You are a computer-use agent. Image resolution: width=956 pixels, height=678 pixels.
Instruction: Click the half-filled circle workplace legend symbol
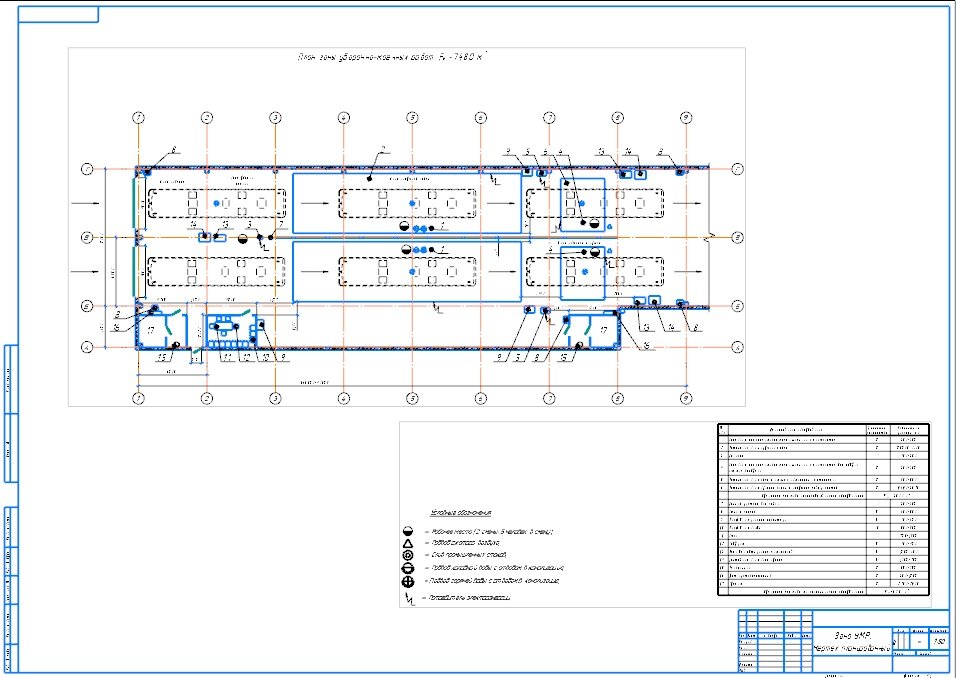pos(408,529)
